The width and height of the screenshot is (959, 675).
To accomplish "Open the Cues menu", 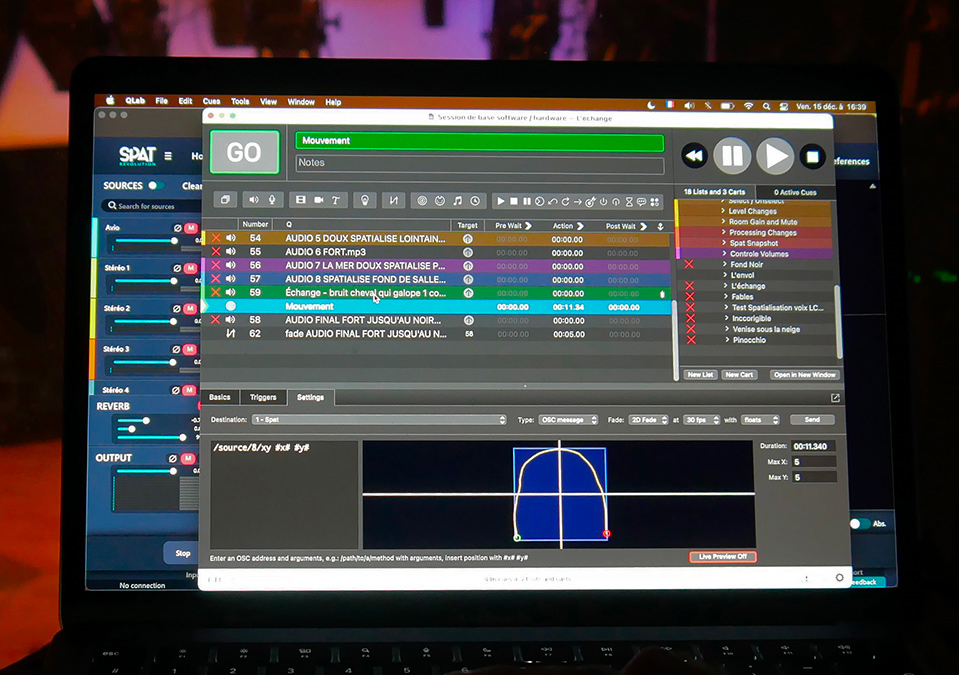I will click(x=212, y=101).
